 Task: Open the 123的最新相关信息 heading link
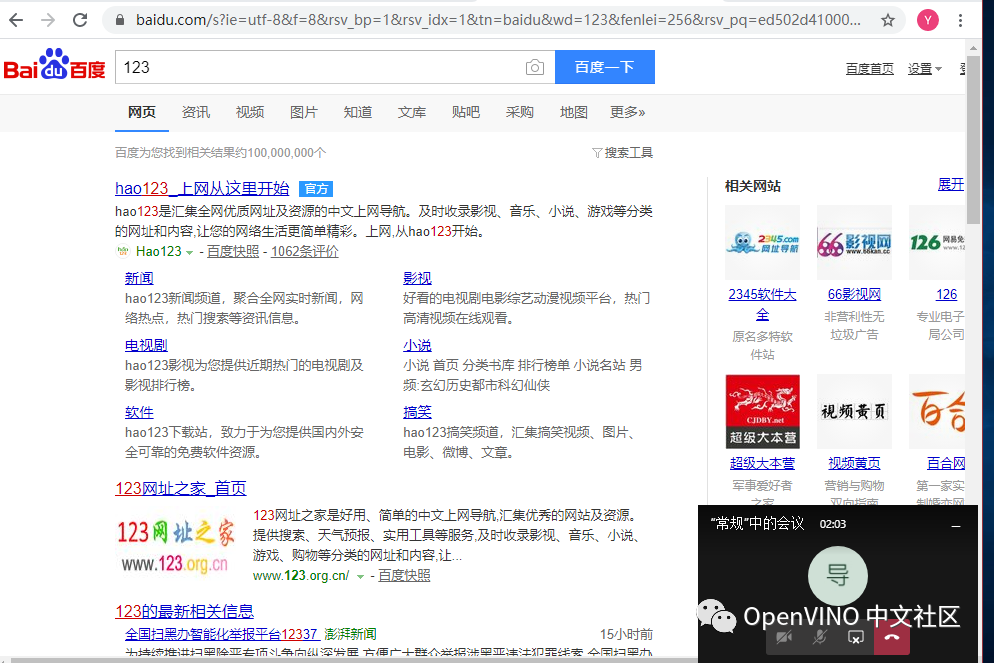(184, 612)
